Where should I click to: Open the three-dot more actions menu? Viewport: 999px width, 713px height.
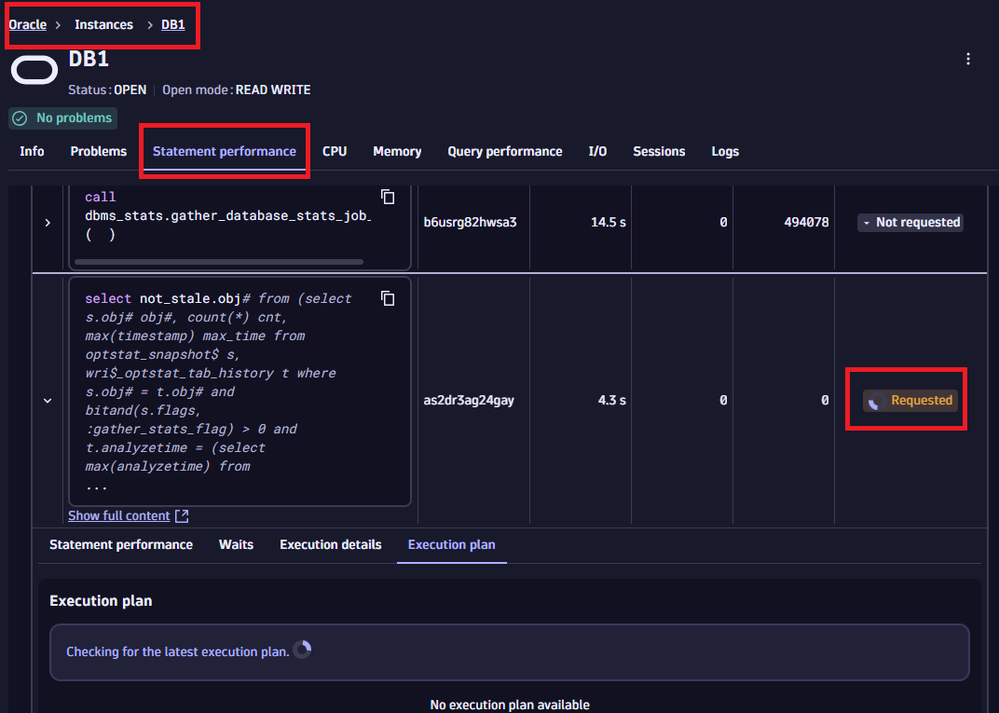point(967,59)
